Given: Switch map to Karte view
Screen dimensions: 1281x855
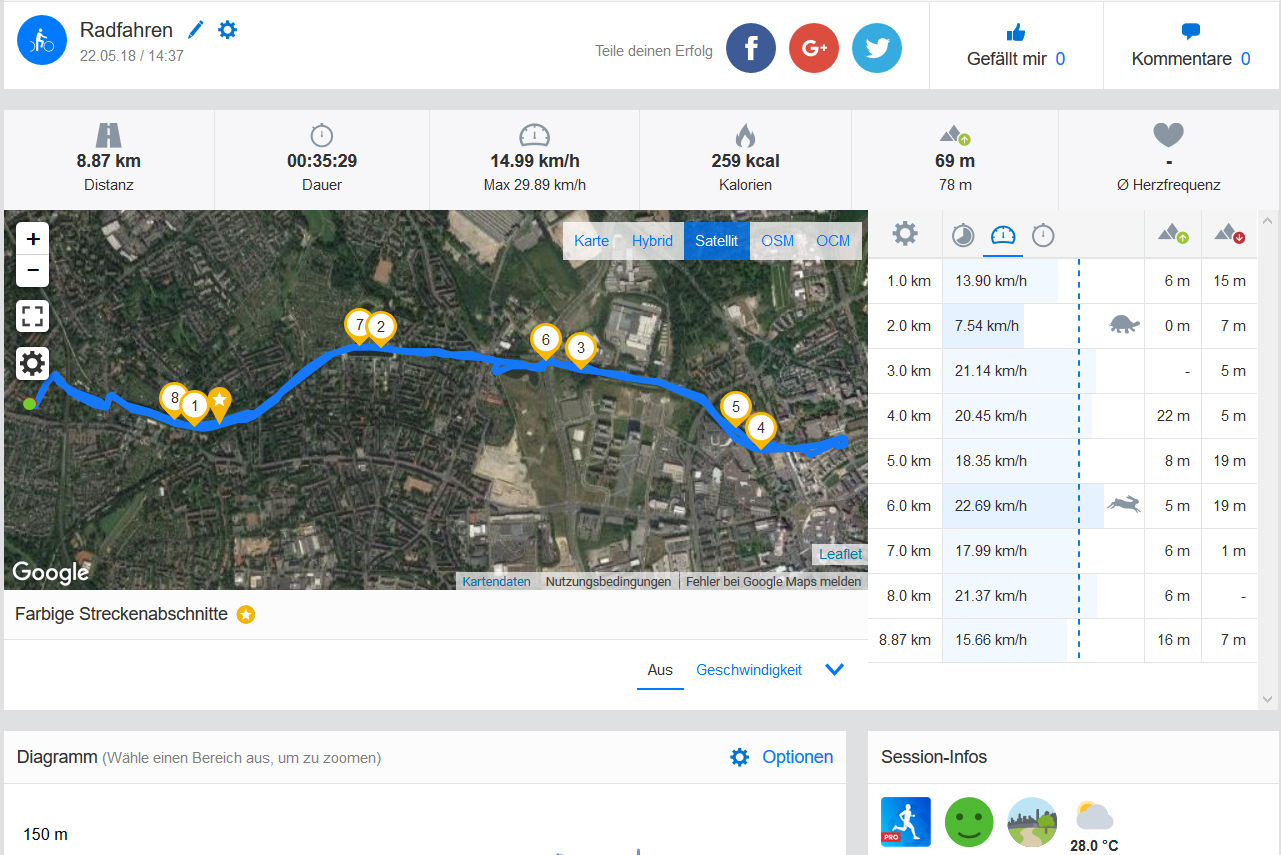Looking at the screenshot, I should click(x=592, y=241).
